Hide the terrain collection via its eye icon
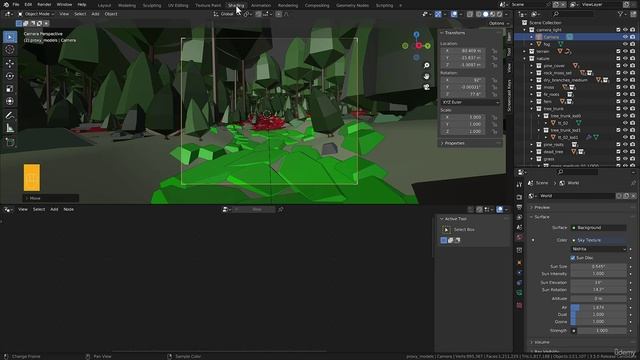The height and width of the screenshot is (360, 640). point(625,51)
